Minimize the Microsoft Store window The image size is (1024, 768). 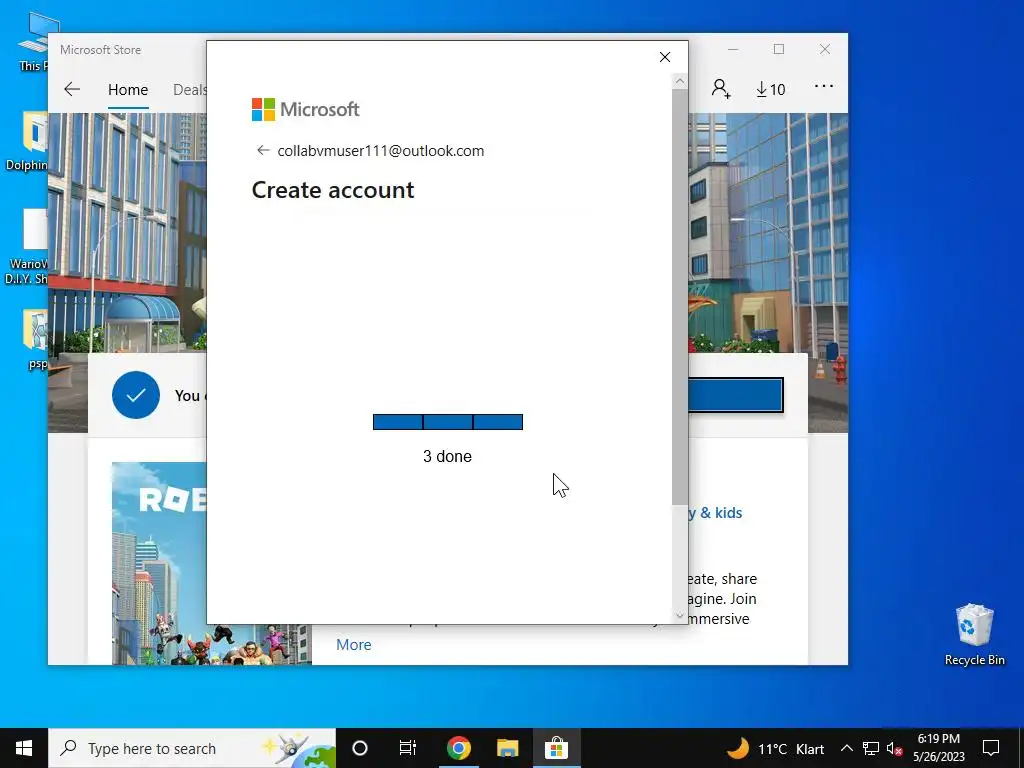click(x=733, y=50)
